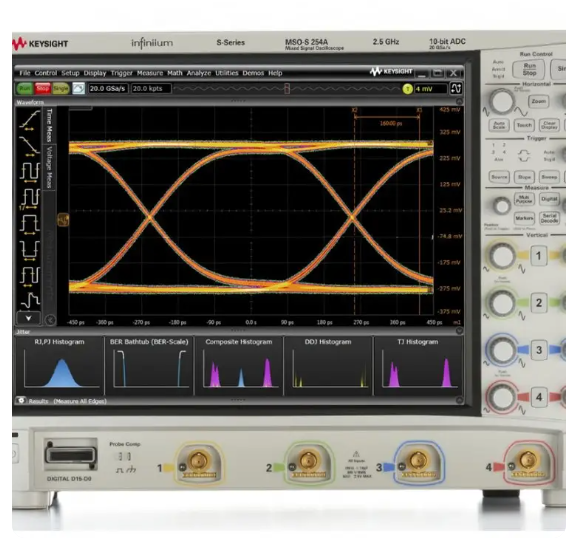Touch the channel 1 vertical scale knob
This screenshot has height=548, width=576.
coord(502,256)
